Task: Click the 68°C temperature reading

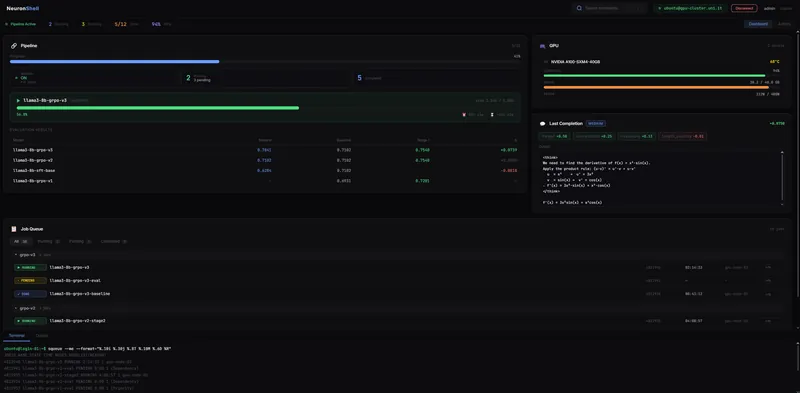Action: (x=774, y=61)
